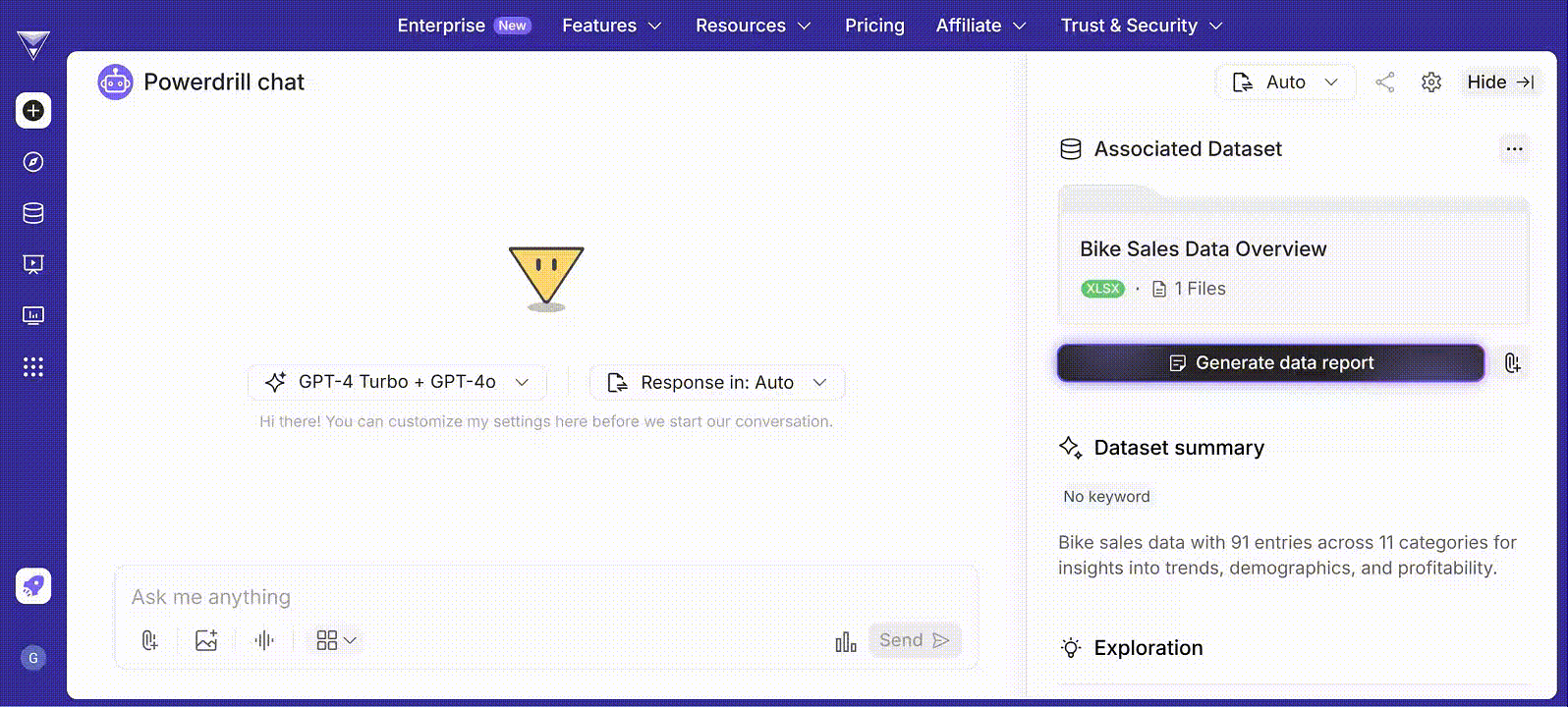Click the Powerdrill chat robot avatar

115,82
